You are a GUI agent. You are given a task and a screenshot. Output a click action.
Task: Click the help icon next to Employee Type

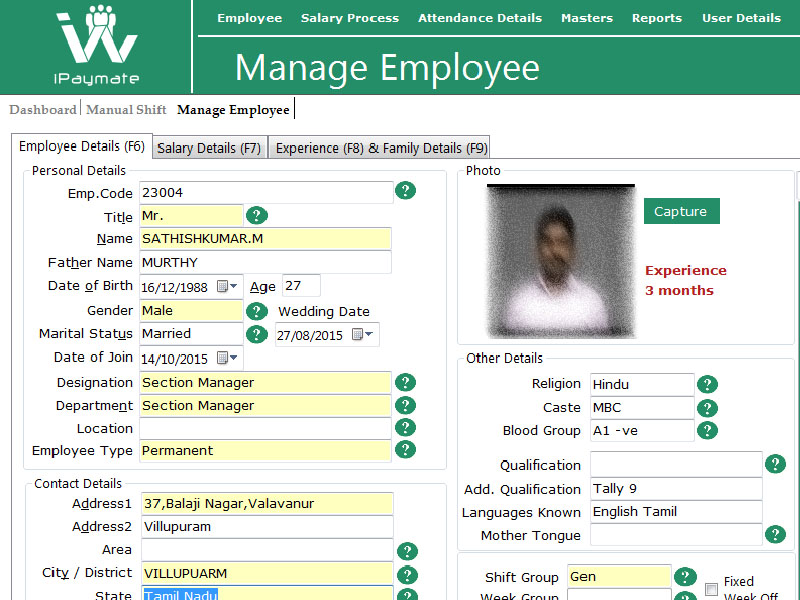click(x=405, y=450)
